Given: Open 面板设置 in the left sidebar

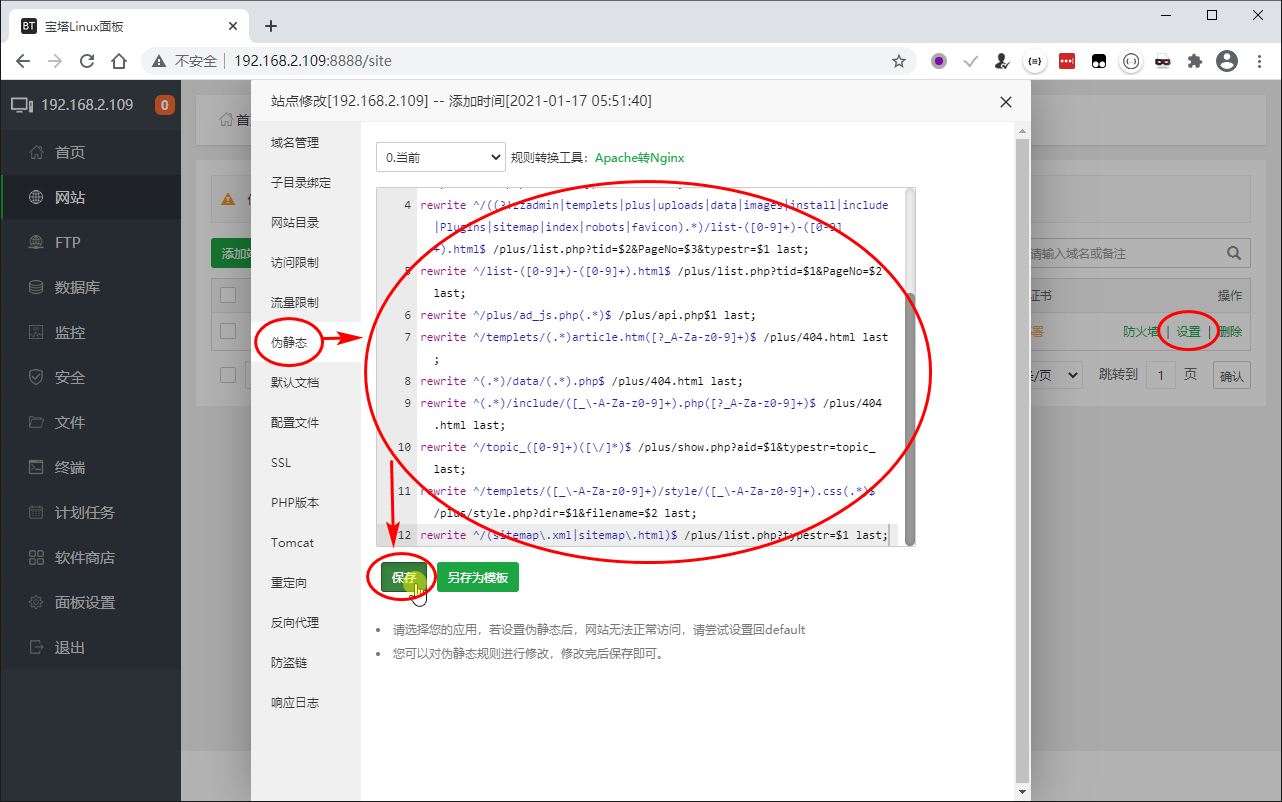Looking at the screenshot, I should point(90,602).
